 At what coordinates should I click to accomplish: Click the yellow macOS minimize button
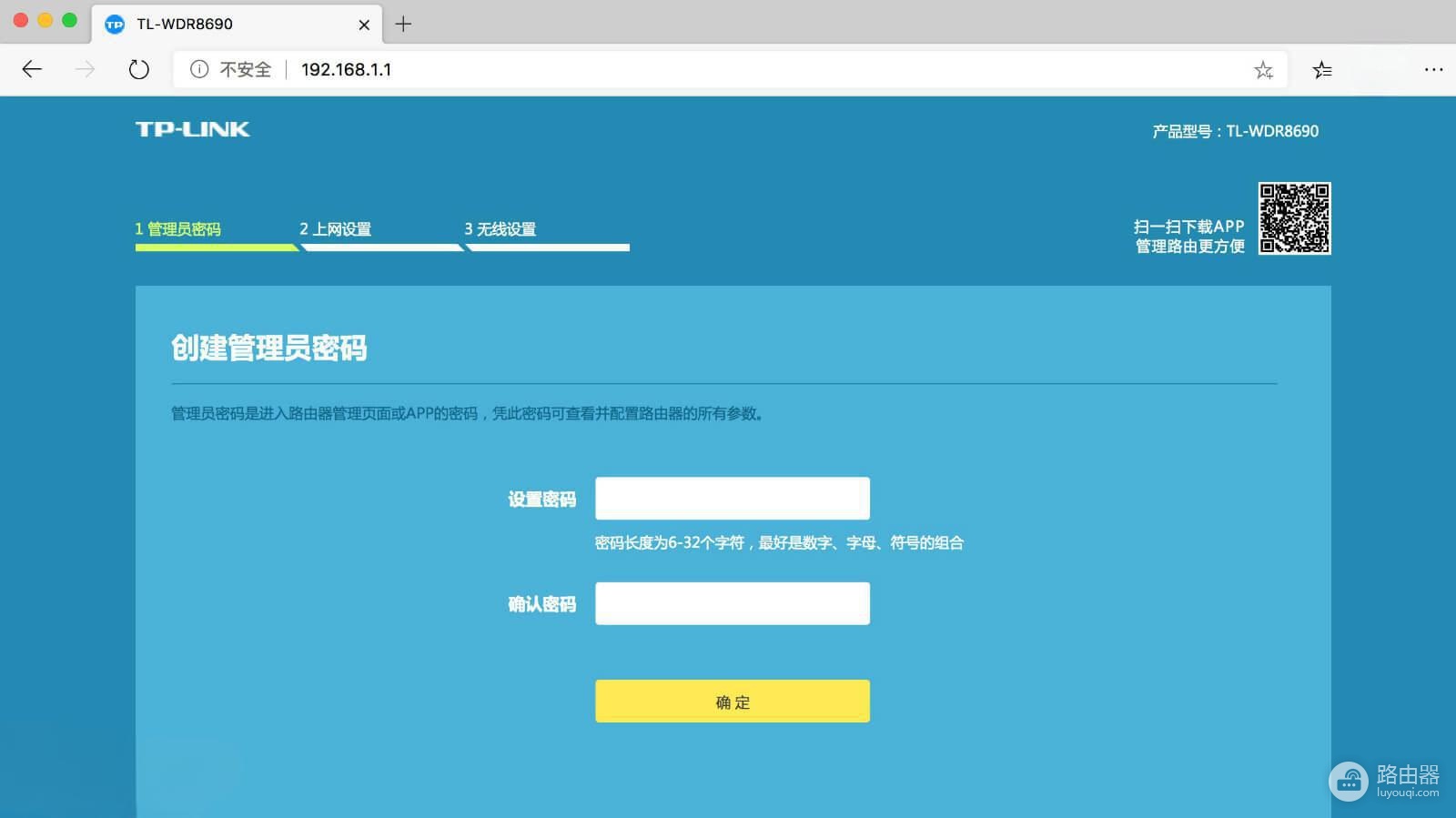point(45,20)
